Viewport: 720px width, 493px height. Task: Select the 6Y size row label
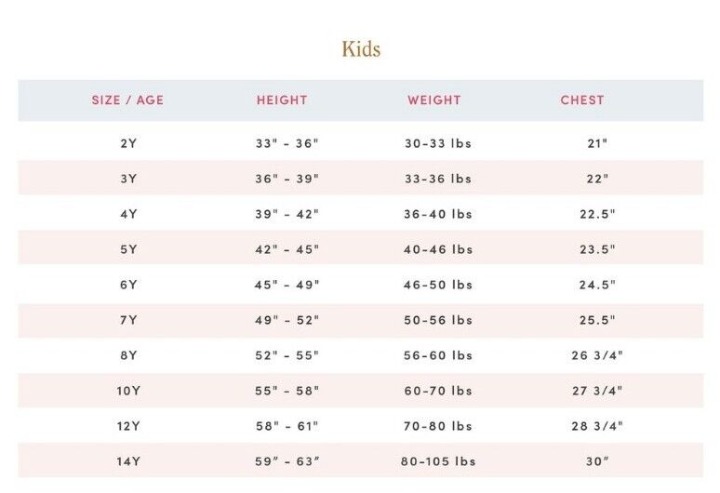click(x=129, y=285)
